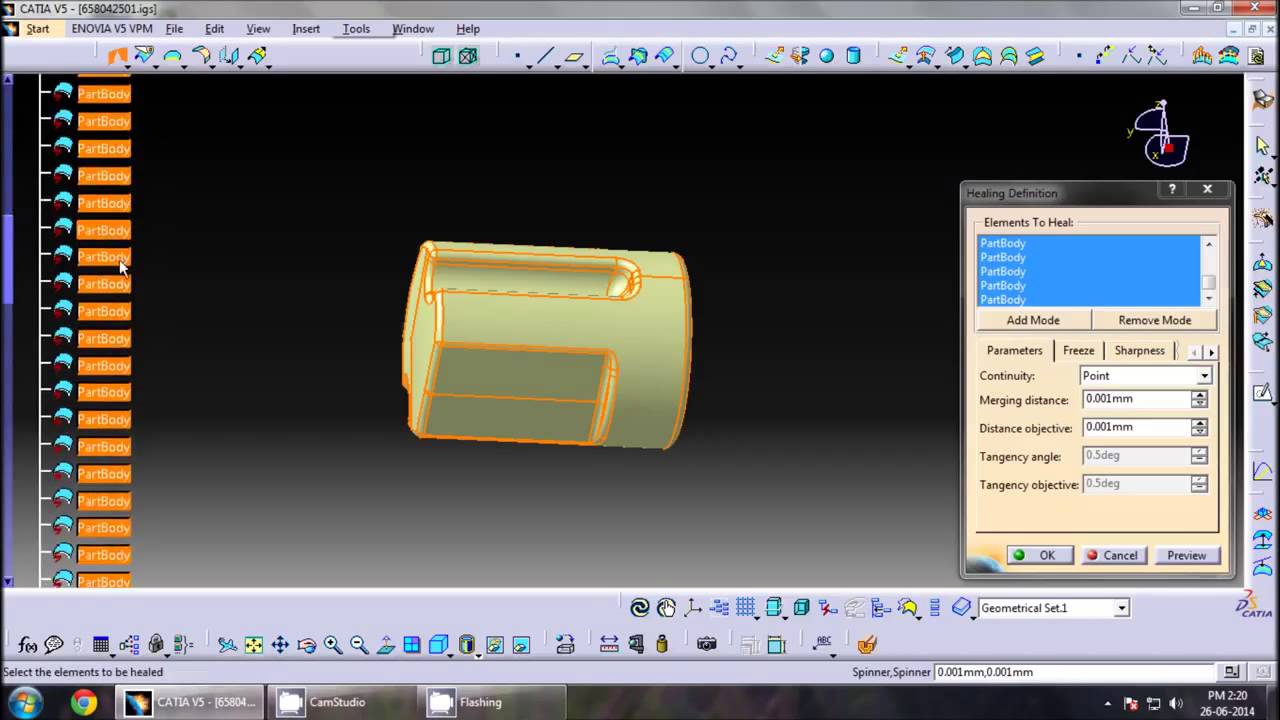Click the Preview button

pyautogui.click(x=1186, y=555)
